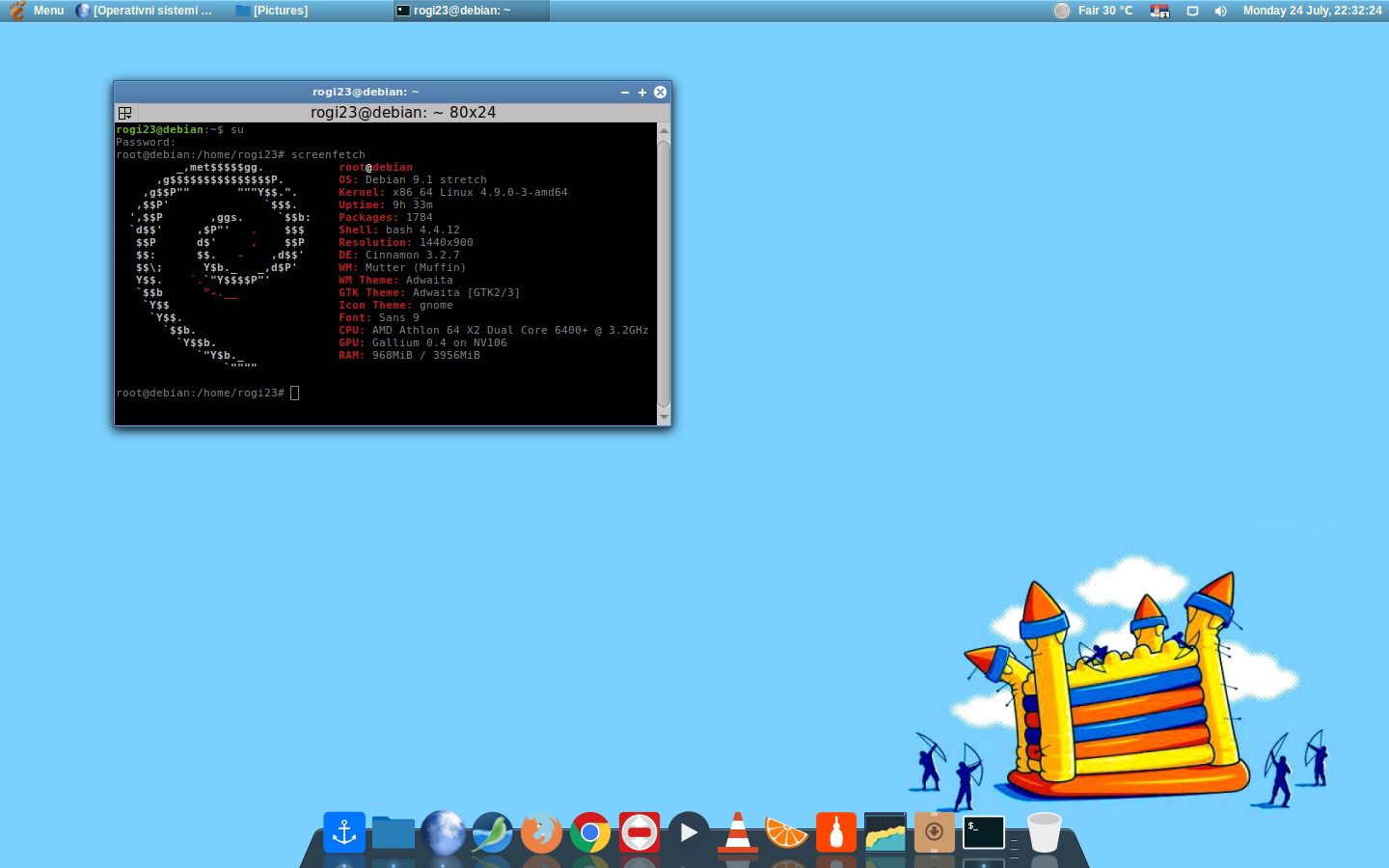
Task: Open the Terminator grouping dropdown in titlebar
Action: point(125,113)
